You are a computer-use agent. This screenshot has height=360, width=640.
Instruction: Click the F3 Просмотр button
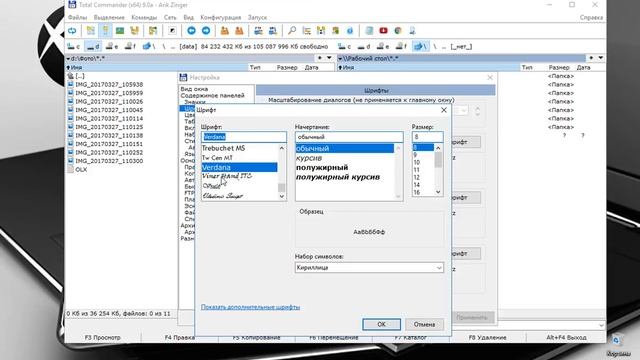[x=102, y=338]
